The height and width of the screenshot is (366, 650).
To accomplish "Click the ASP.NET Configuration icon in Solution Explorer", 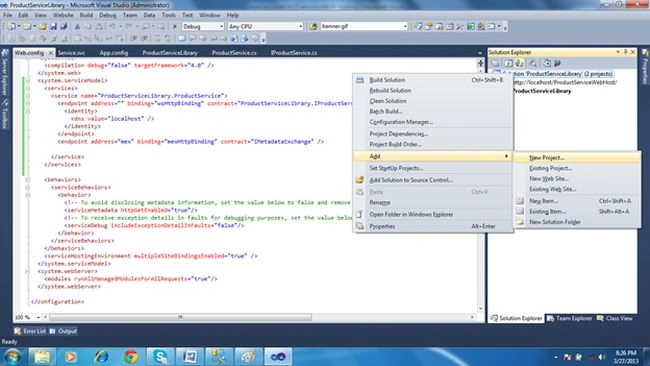I will [558, 63].
